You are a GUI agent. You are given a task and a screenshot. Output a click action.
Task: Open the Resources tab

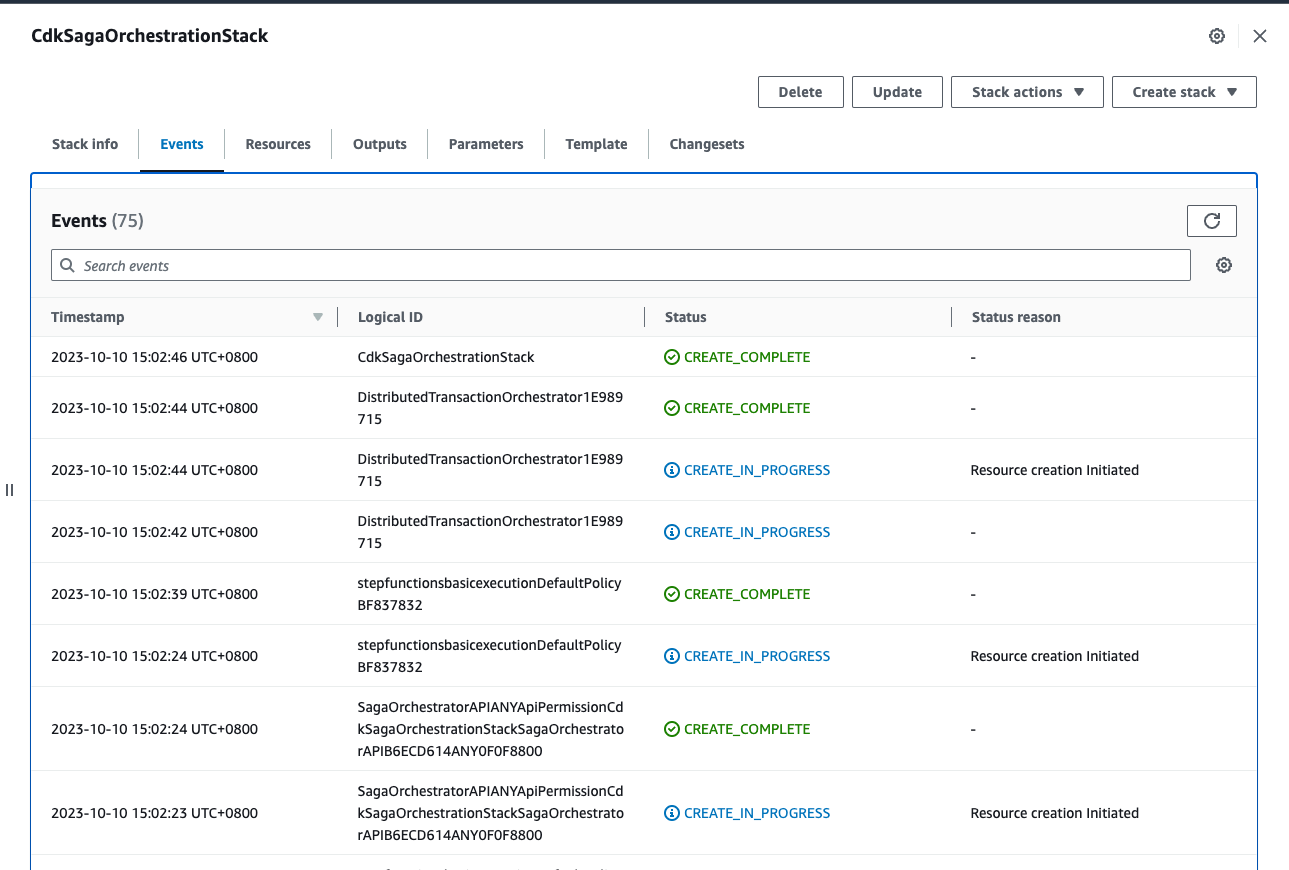click(278, 144)
